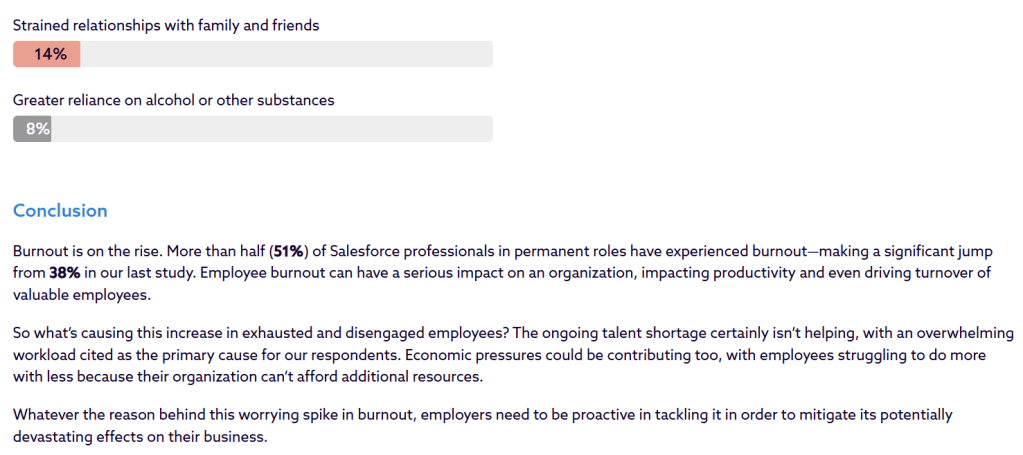Viewport: 1023px width, 455px height.
Task: Click the words "devastating effects on their business"
Action: point(140,437)
